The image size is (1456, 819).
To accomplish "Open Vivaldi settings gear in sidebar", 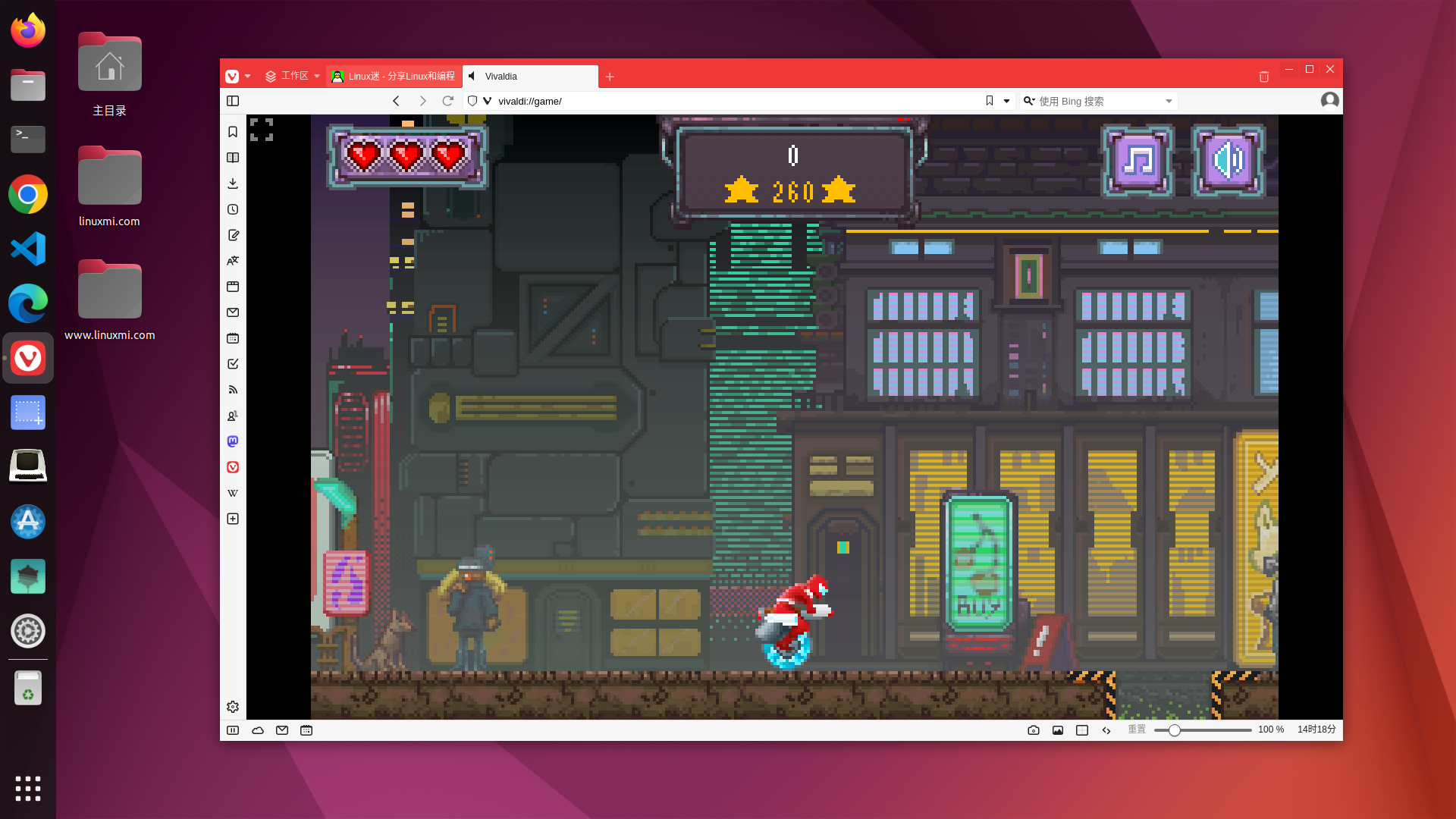I will click(233, 707).
